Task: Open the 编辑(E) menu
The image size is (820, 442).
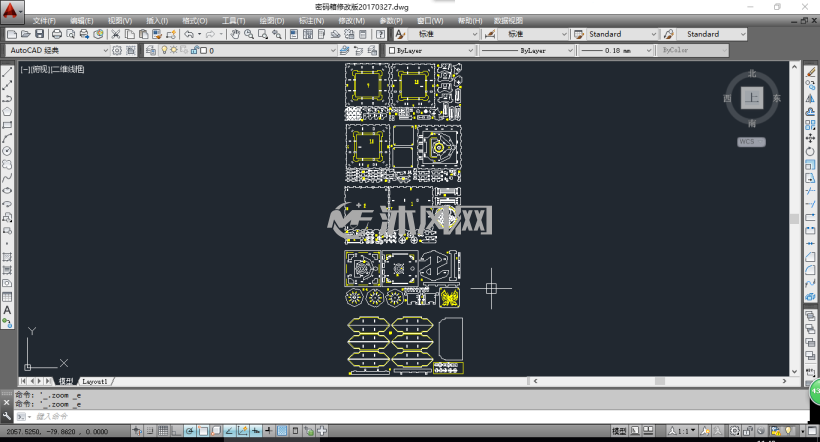Action: (x=82, y=21)
